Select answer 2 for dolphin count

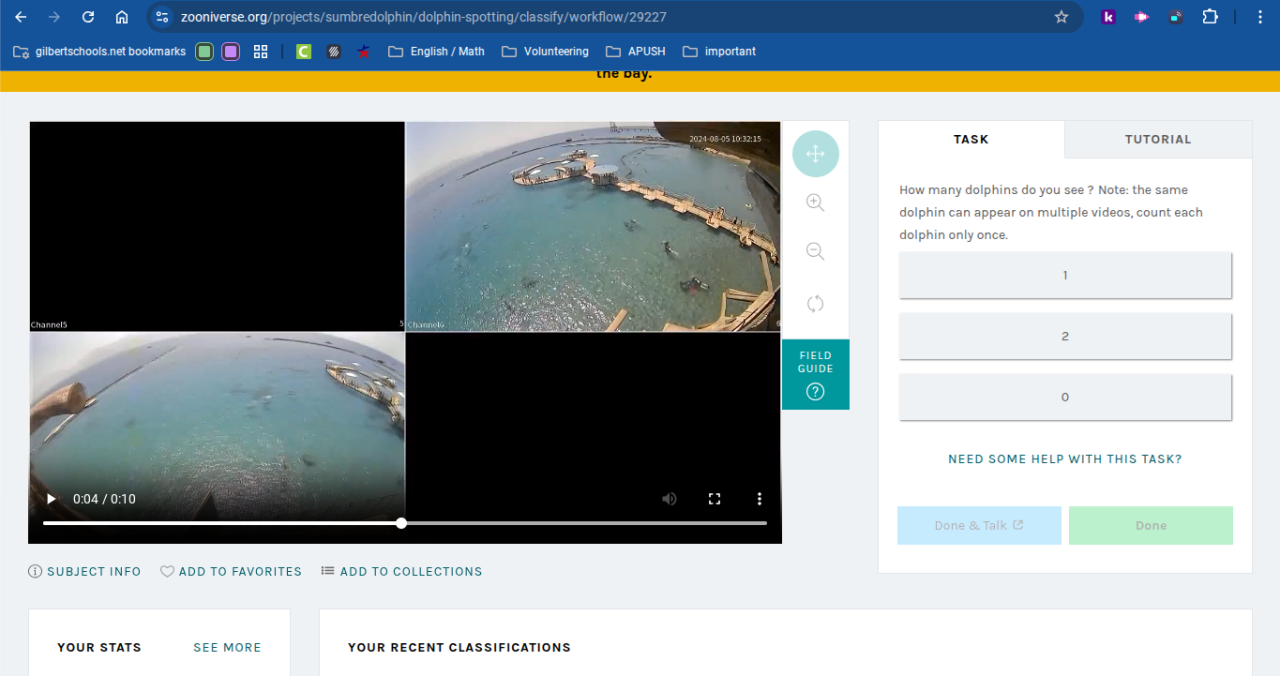(x=1065, y=336)
